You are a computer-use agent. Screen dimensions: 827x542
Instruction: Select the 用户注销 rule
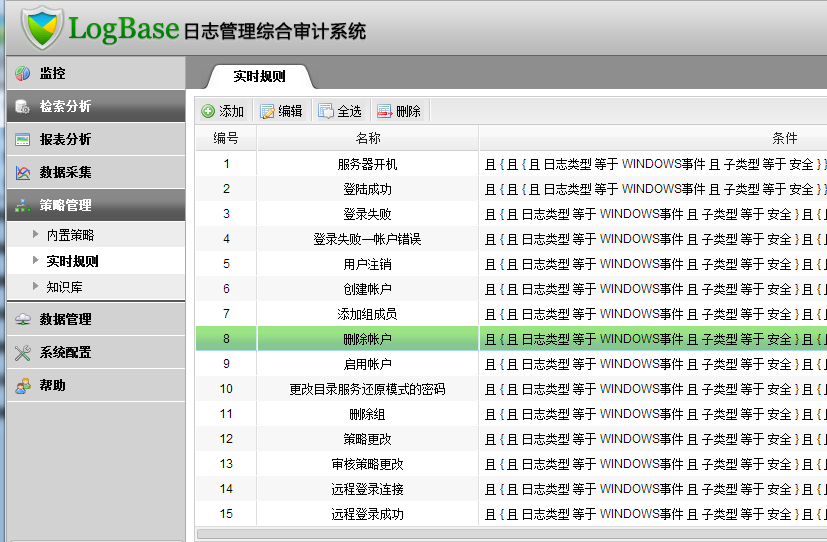(368, 264)
